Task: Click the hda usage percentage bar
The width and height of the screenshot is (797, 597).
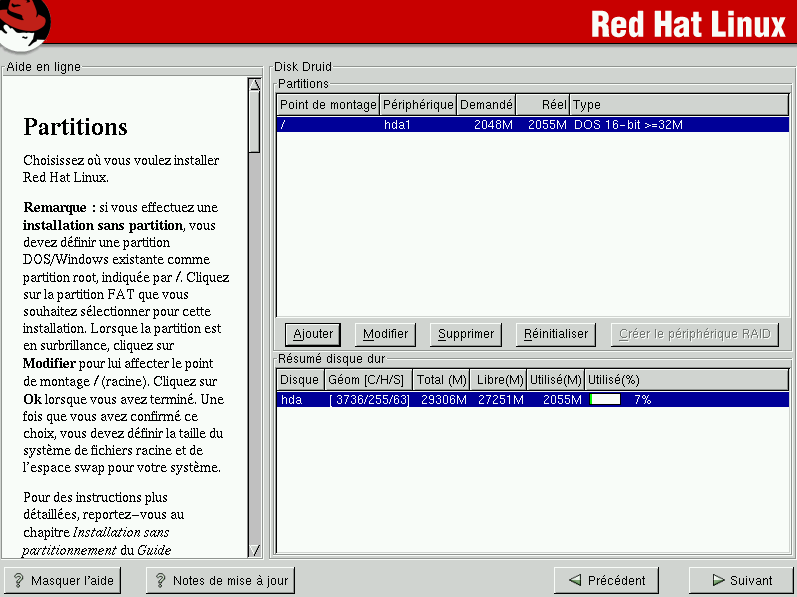Action: [x=605, y=399]
